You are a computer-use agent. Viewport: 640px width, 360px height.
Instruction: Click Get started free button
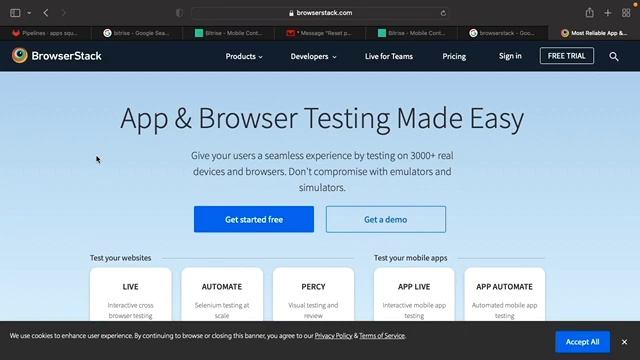pos(254,219)
